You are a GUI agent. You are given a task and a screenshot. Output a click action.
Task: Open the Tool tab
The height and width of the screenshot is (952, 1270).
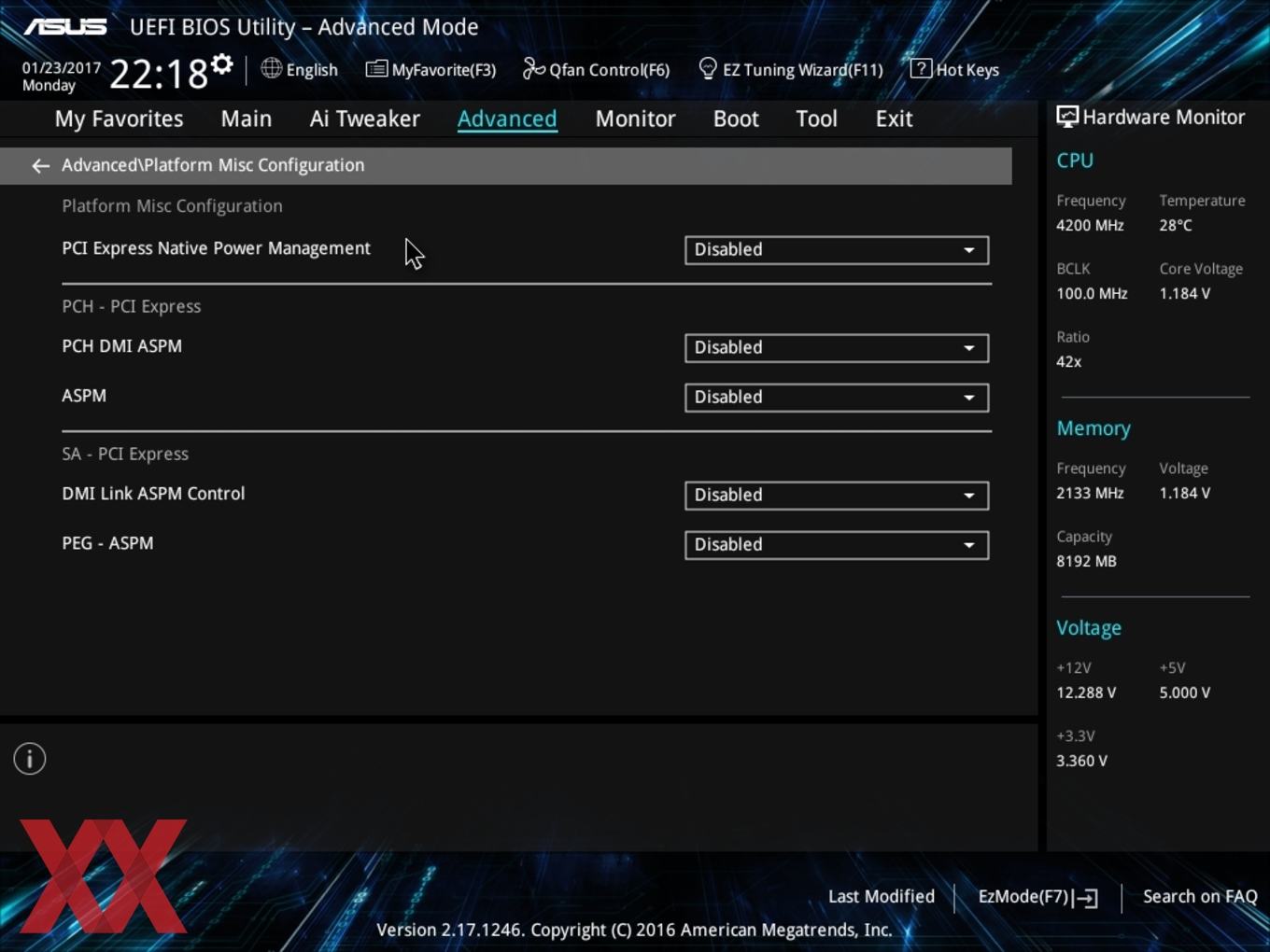(x=816, y=119)
